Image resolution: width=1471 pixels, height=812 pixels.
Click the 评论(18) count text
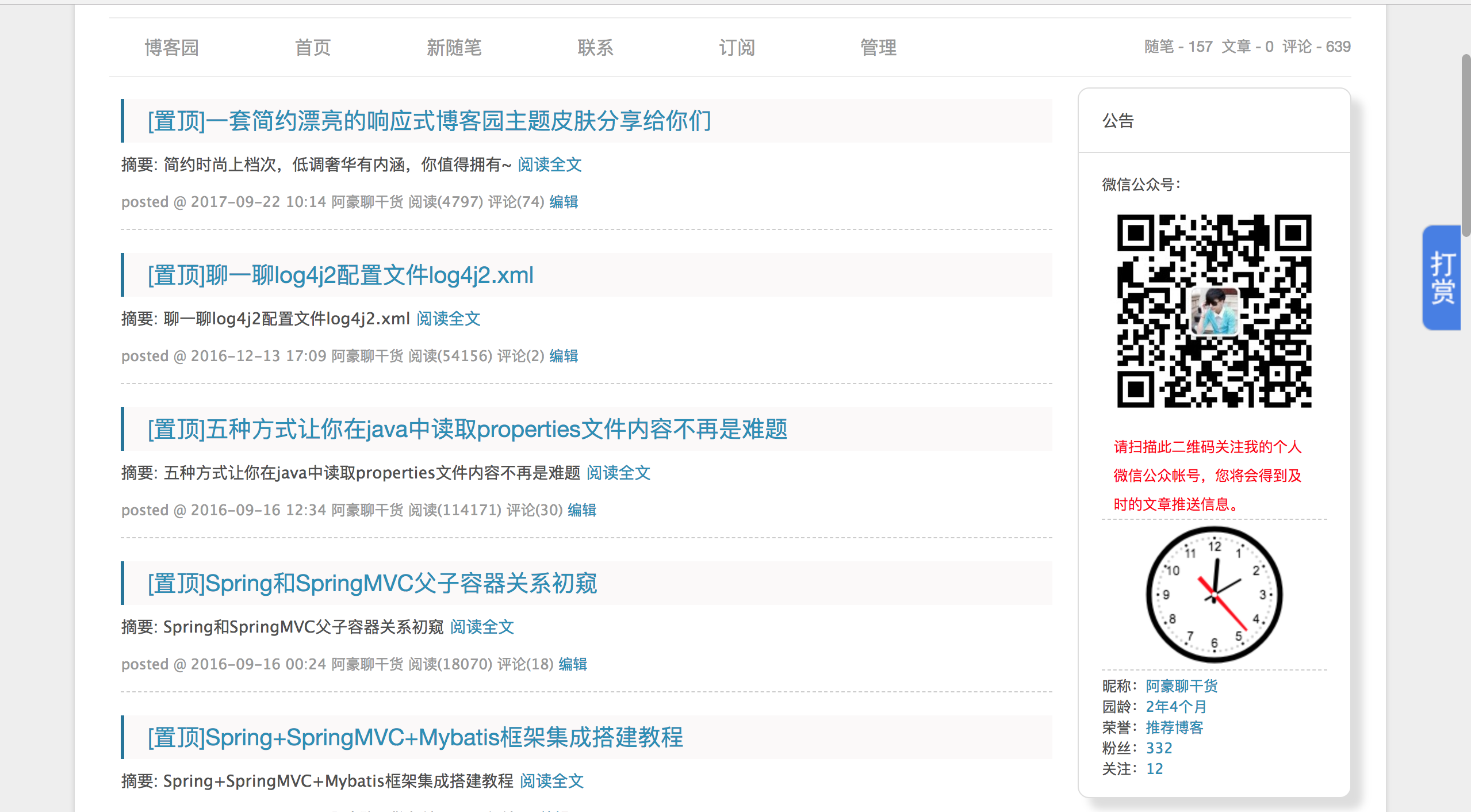pyautogui.click(x=525, y=664)
